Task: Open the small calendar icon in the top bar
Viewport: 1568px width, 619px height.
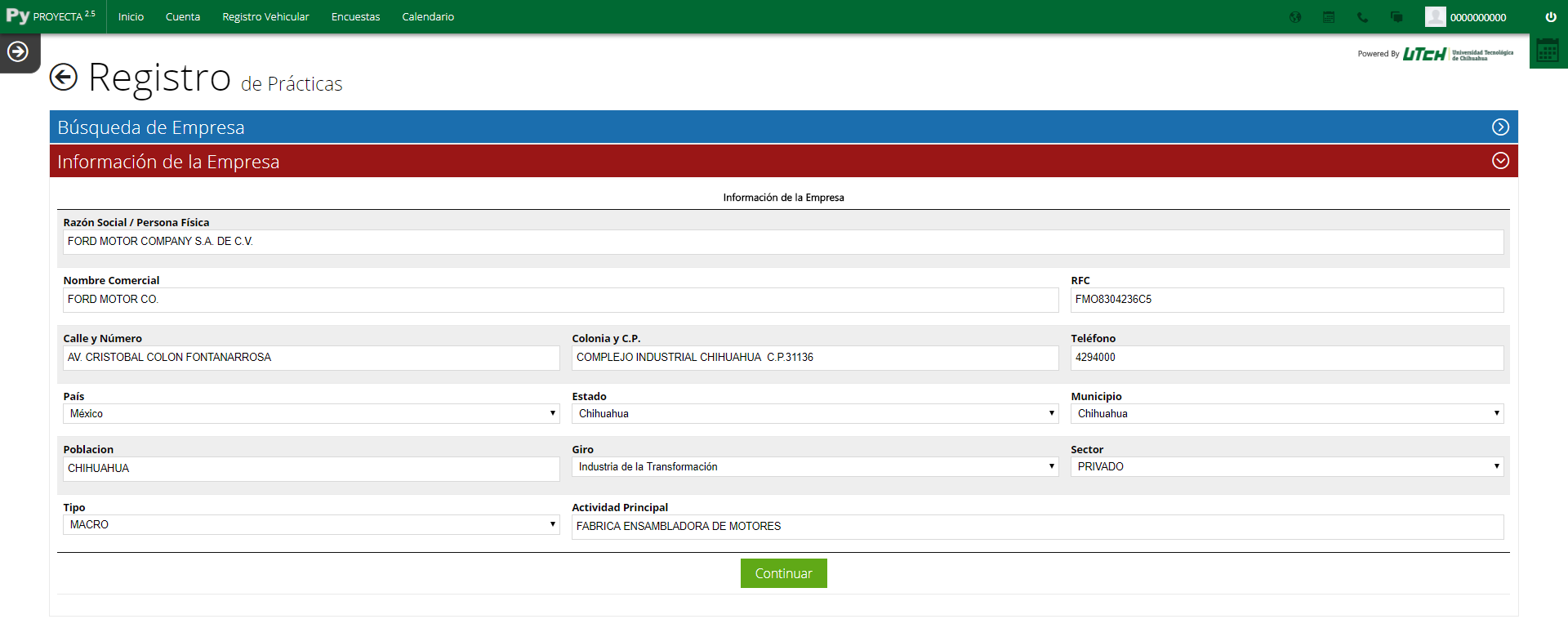Action: coord(1329,17)
